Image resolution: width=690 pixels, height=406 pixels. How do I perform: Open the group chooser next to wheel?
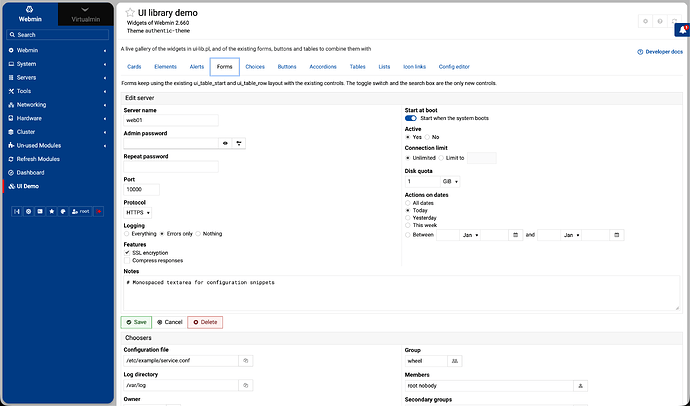point(455,361)
